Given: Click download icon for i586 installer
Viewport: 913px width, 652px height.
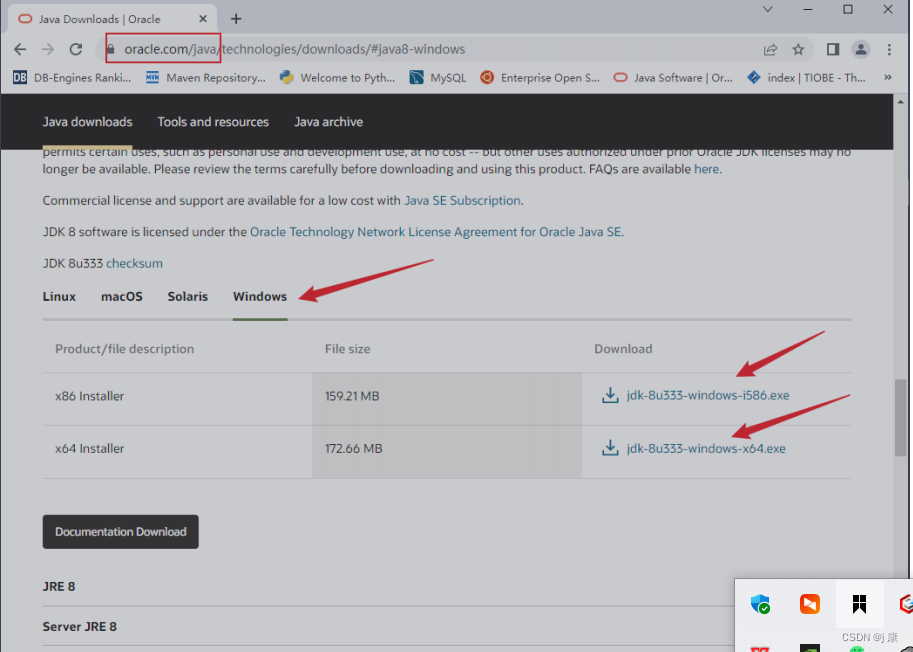Looking at the screenshot, I should (610, 395).
